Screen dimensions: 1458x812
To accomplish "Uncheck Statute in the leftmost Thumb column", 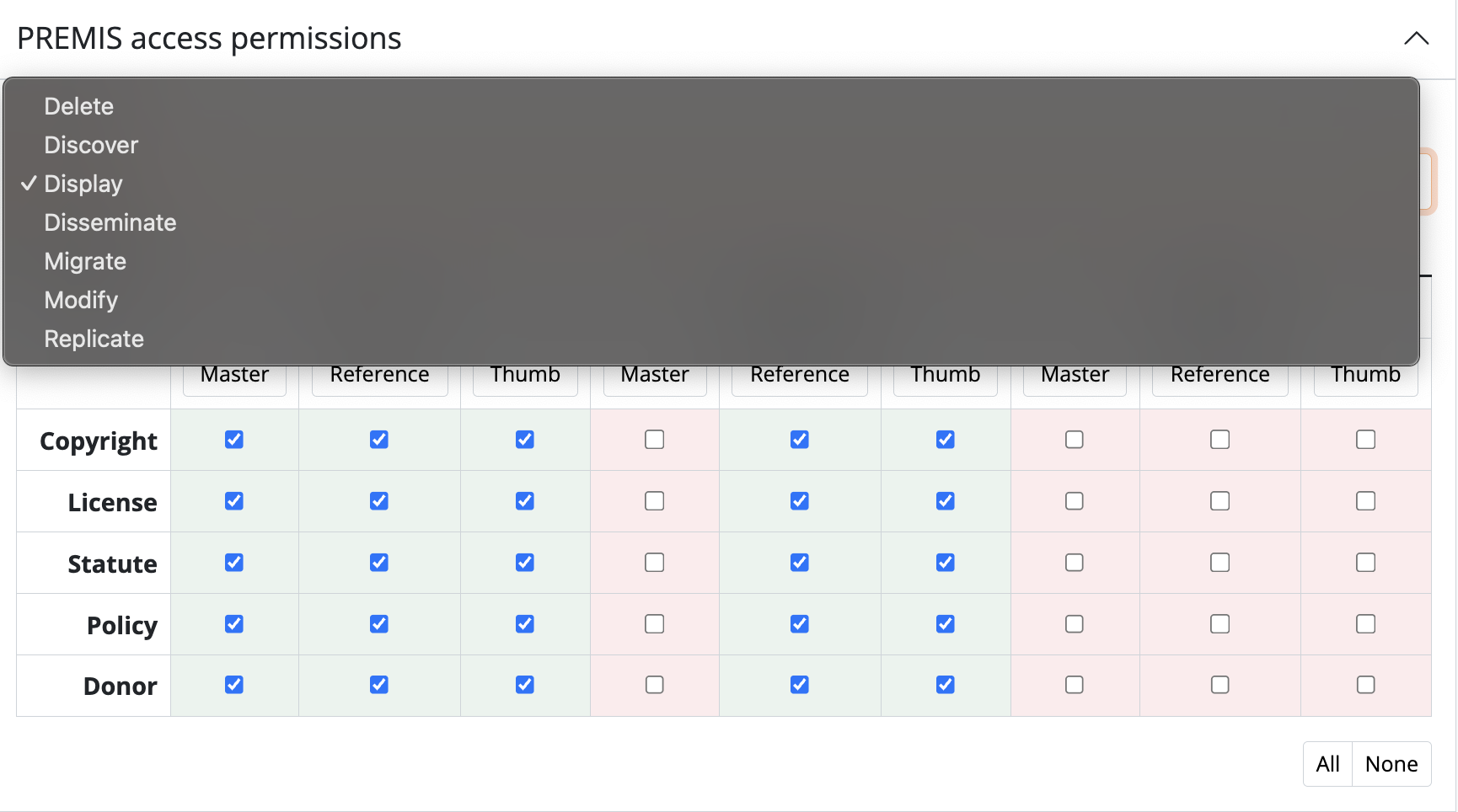I will click(x=525, y=563).
